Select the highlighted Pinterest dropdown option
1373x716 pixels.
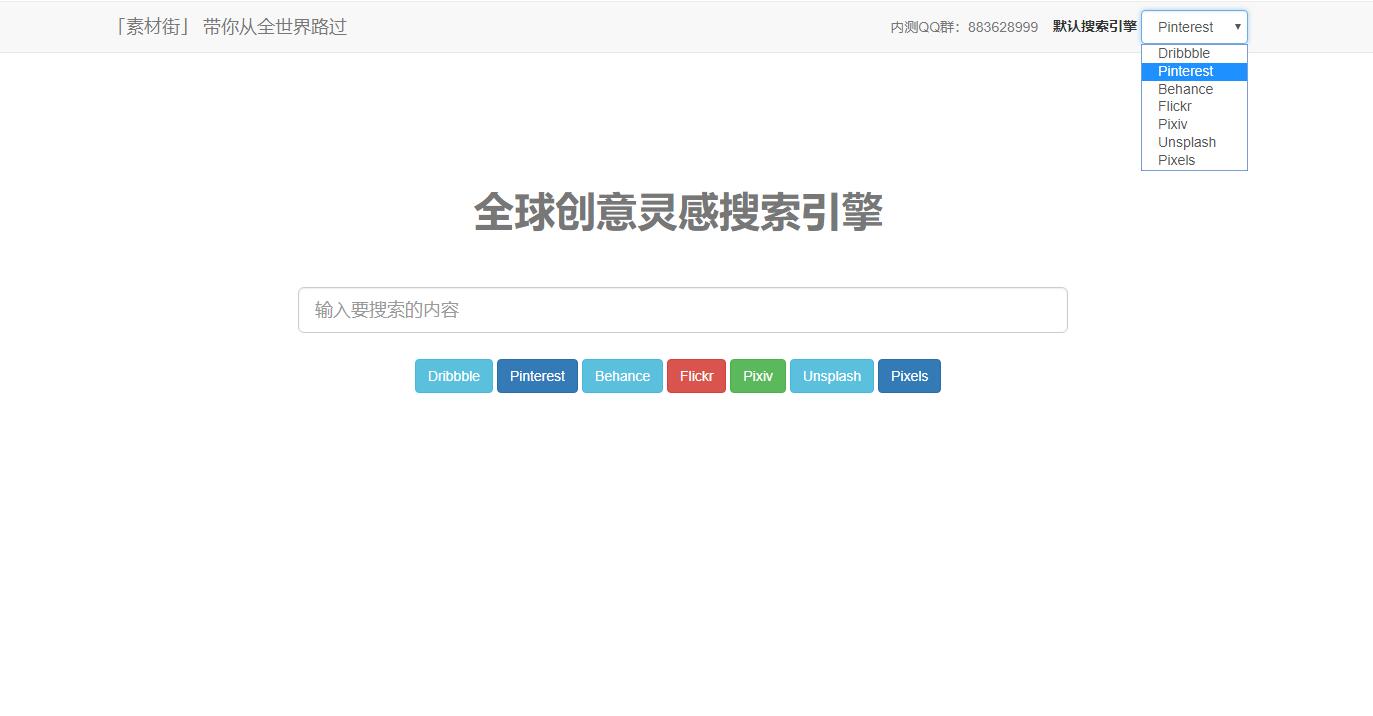[1184, 71]
